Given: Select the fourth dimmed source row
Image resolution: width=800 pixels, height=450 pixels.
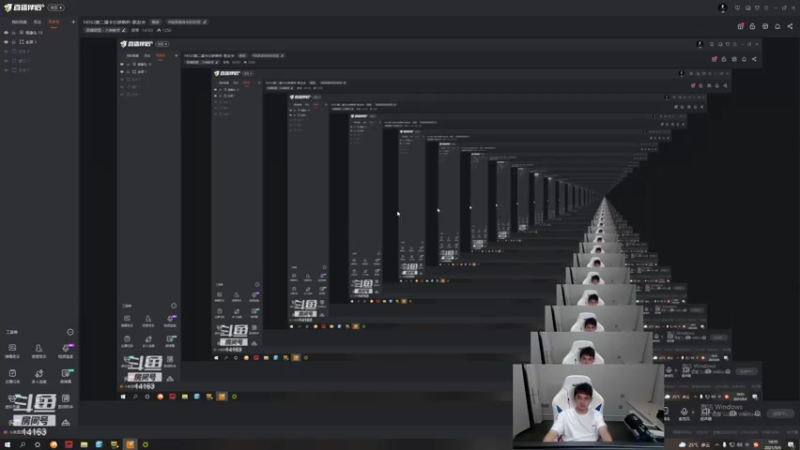Looking at the screenshot, I should [x=39, y=61].
